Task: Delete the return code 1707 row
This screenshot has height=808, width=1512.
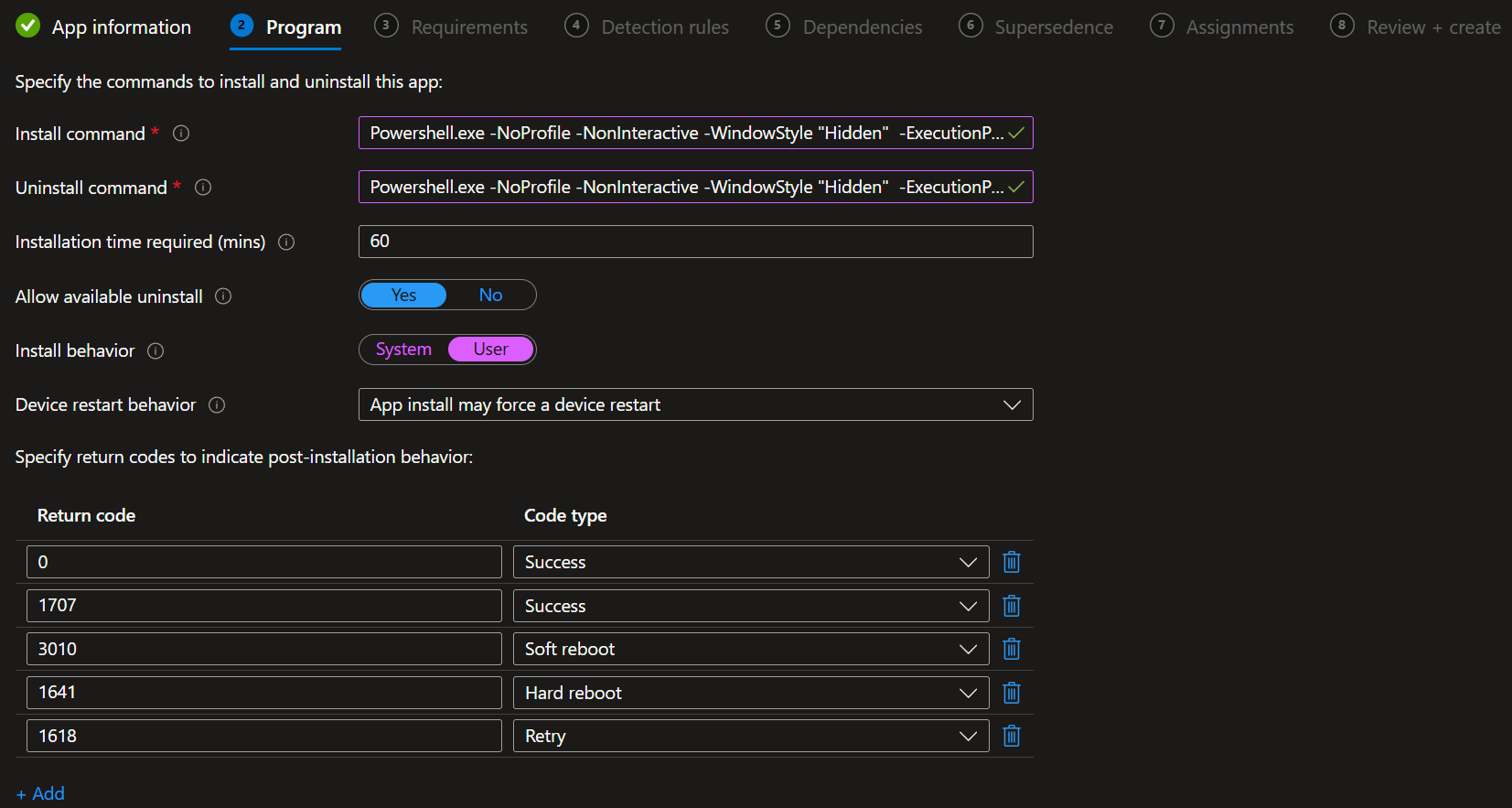Action: click(x=1012, y=606)
